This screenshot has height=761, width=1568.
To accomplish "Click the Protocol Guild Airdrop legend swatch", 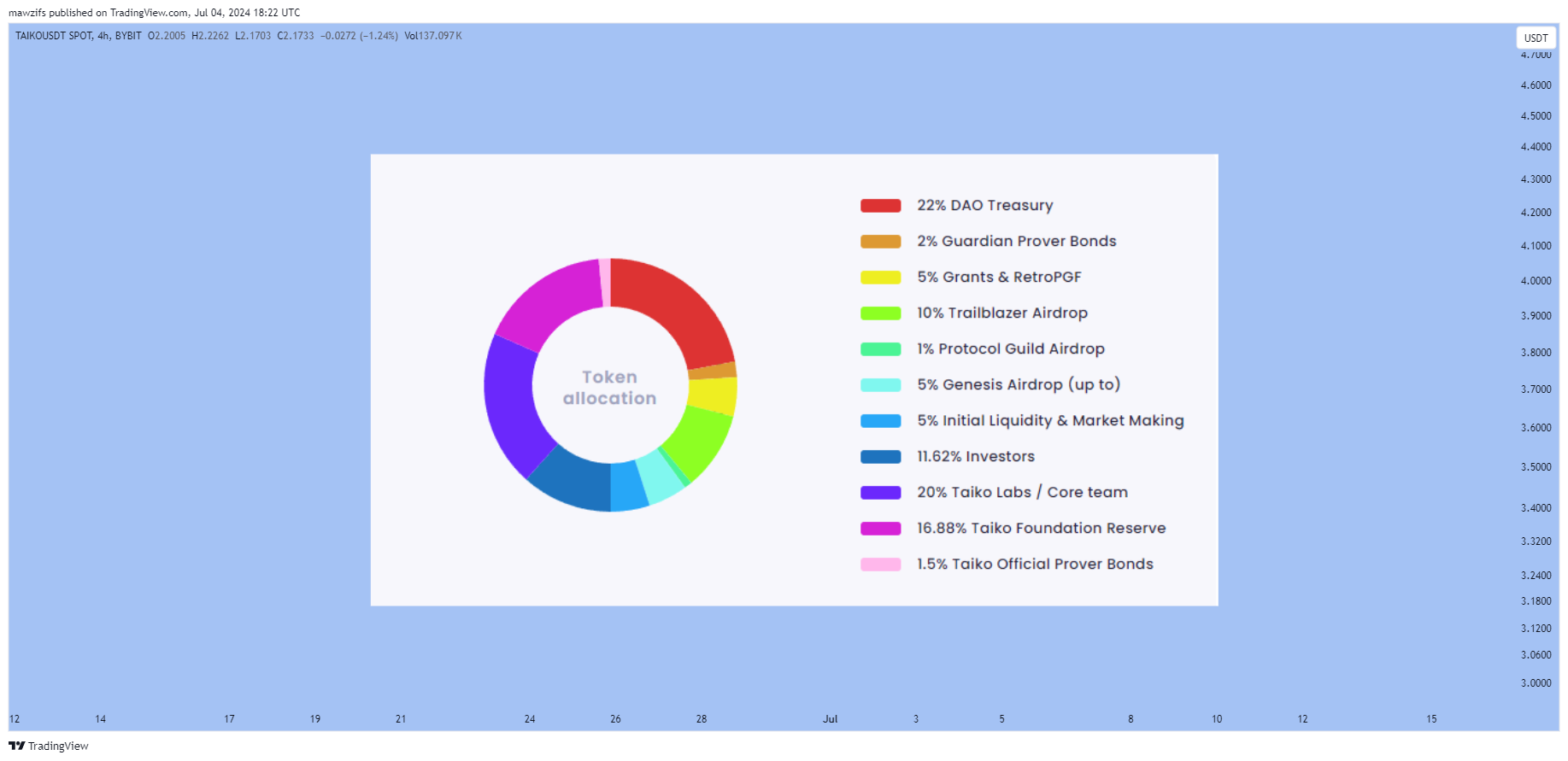I will pyautogui.click(x=880, y=349).
